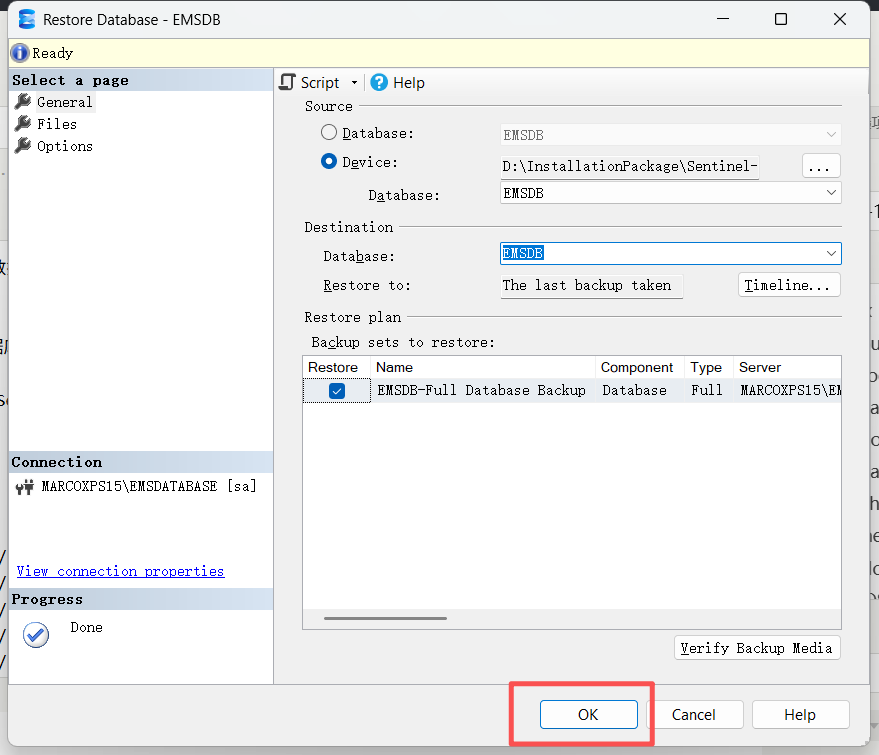Open the Destination Database combo box

tap(831, 254)
